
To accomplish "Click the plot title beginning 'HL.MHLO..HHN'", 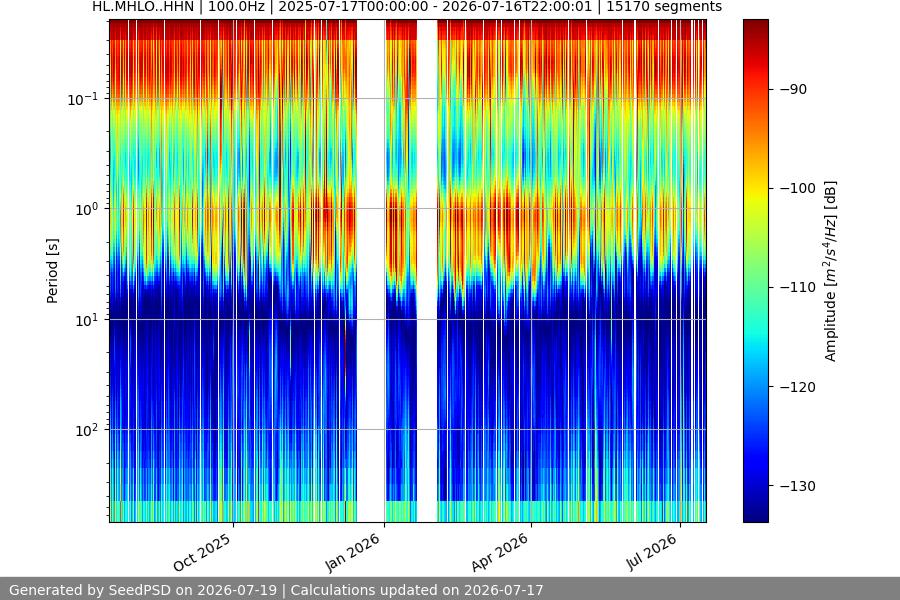I will 407,7.
